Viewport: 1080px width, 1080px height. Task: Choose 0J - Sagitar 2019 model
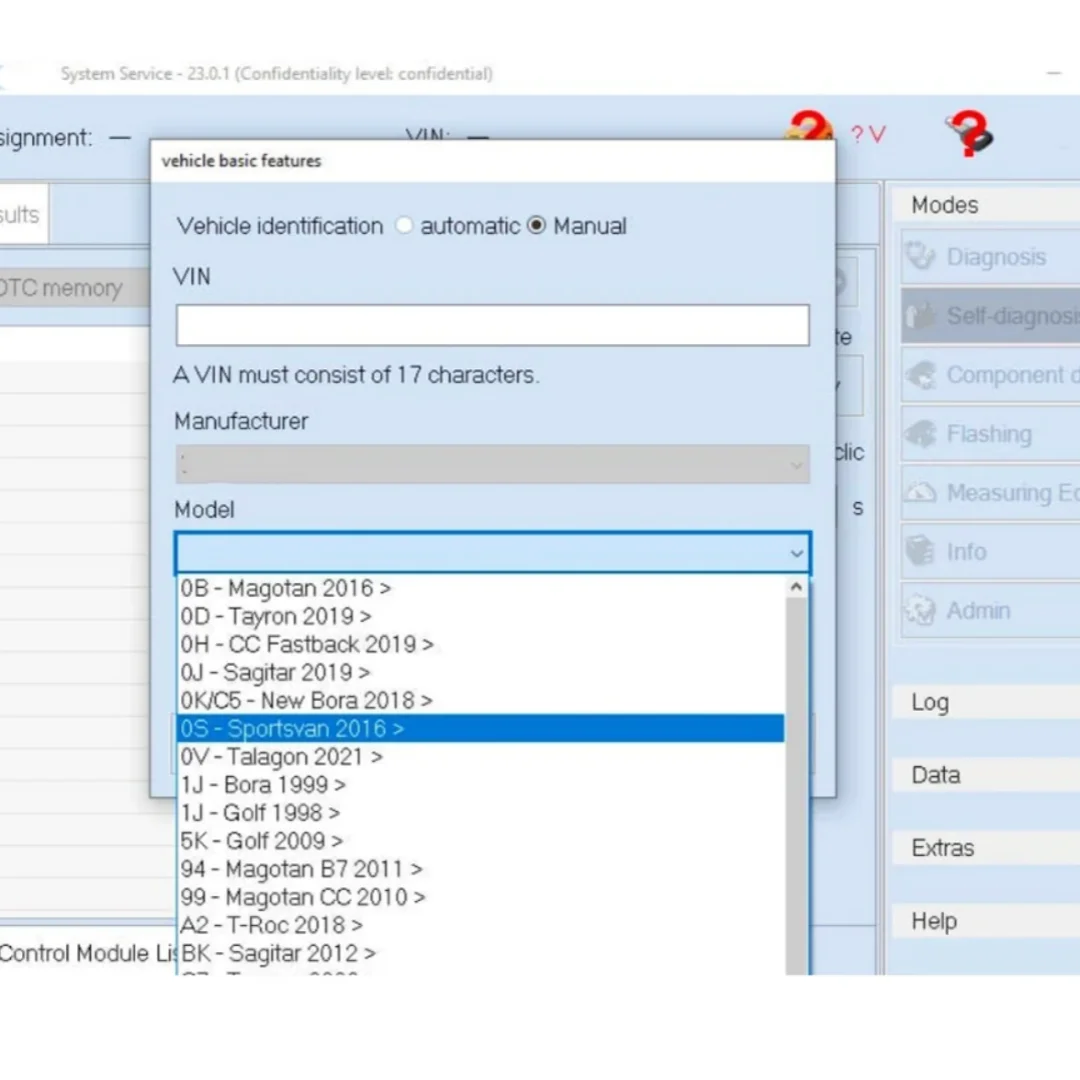pyautogui.click(x=480, y=672)
